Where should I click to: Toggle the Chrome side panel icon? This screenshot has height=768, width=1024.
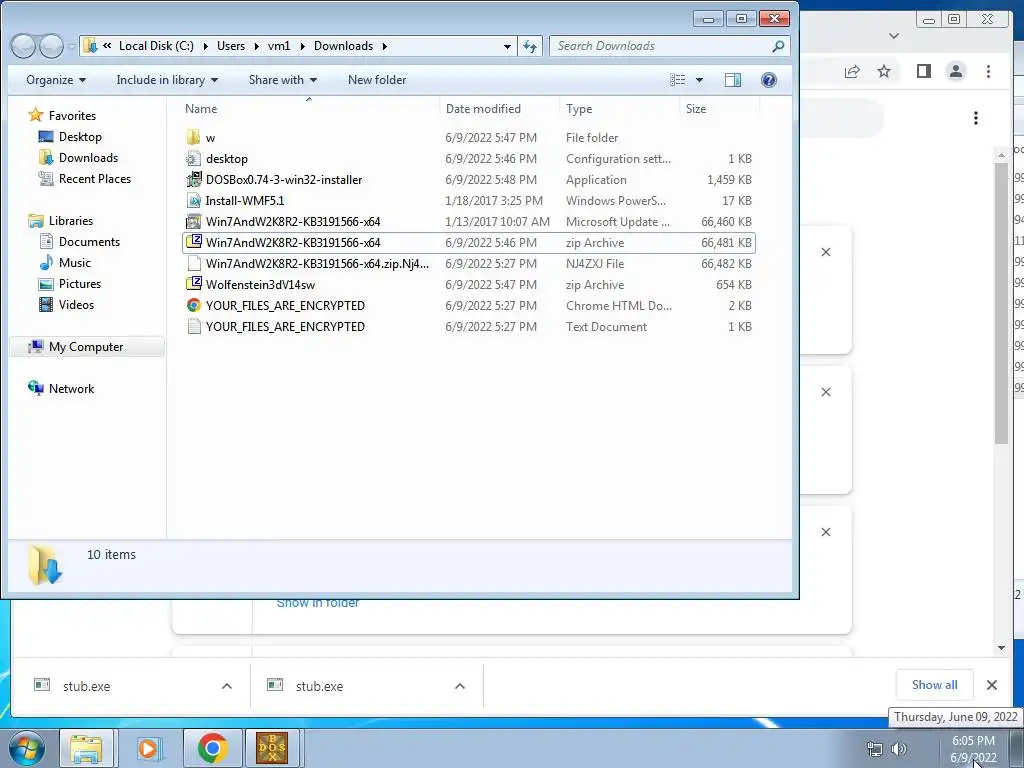pyautogui.click(x=923, y=71)
